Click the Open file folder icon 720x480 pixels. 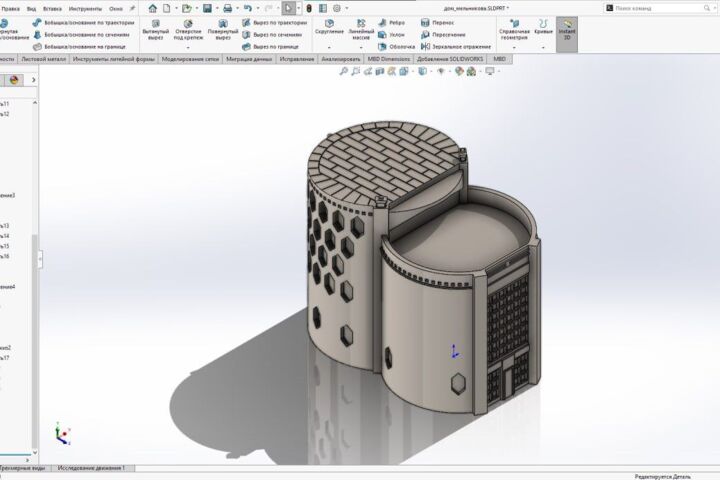tap(186, 8)
